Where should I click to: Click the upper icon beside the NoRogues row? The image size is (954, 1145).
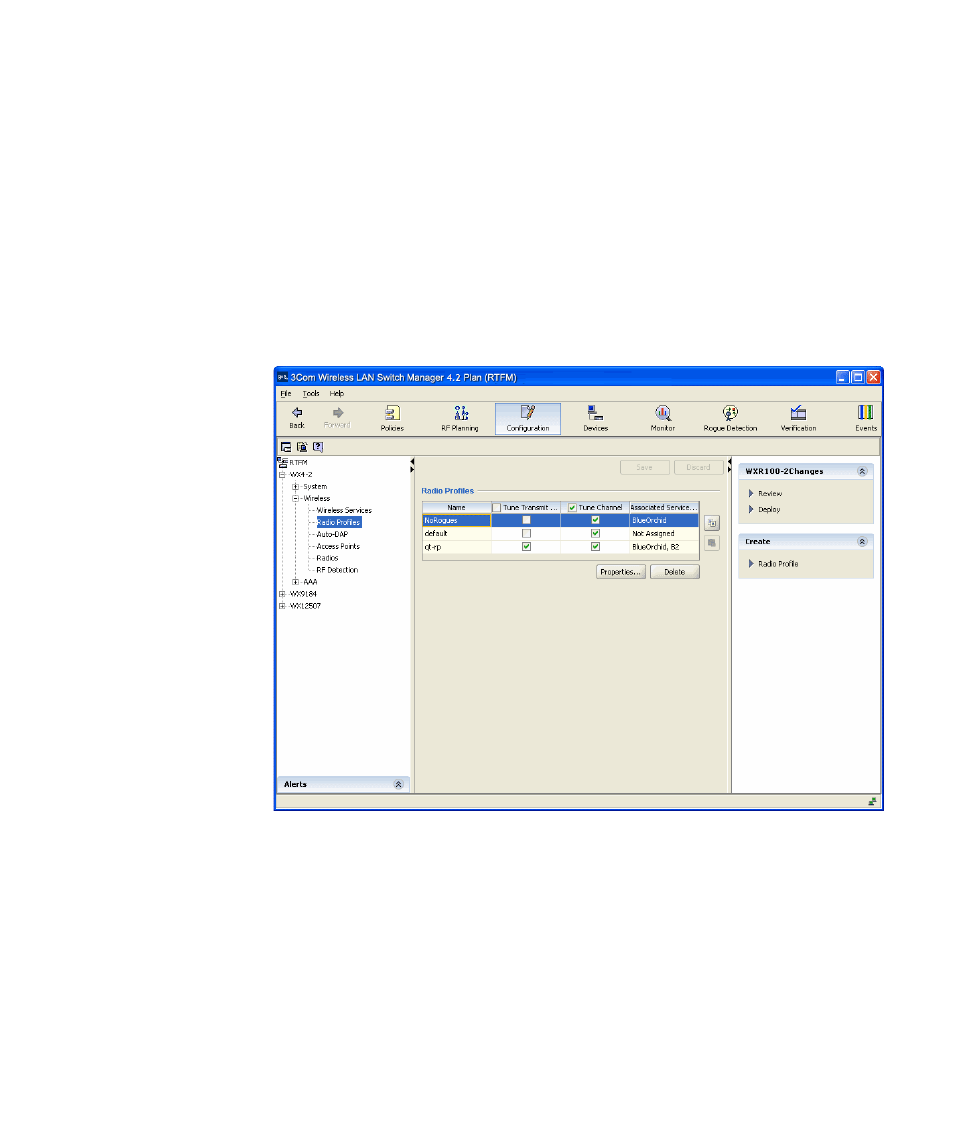pyautogui.click(x=712, y=523)
